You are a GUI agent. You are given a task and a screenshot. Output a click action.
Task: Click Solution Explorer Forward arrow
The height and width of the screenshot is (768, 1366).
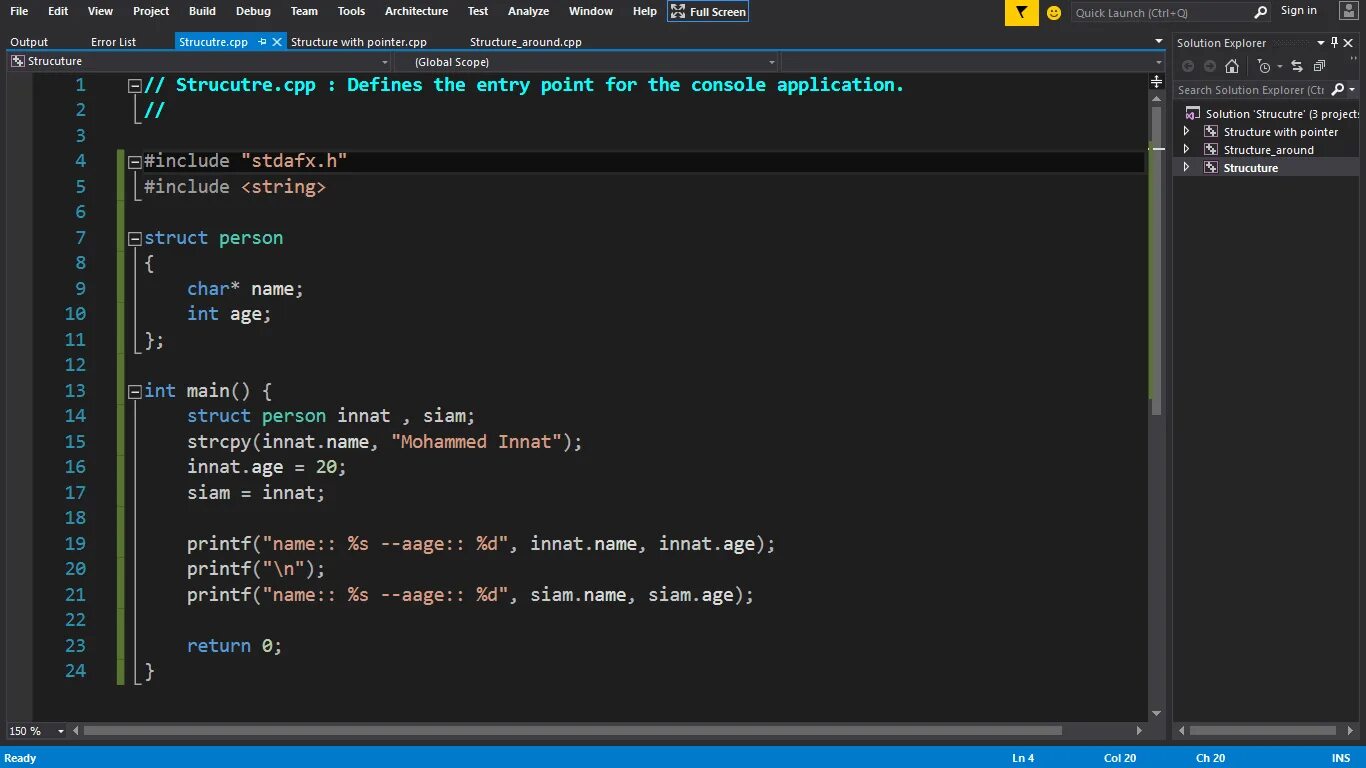(x=1209, y=66)
